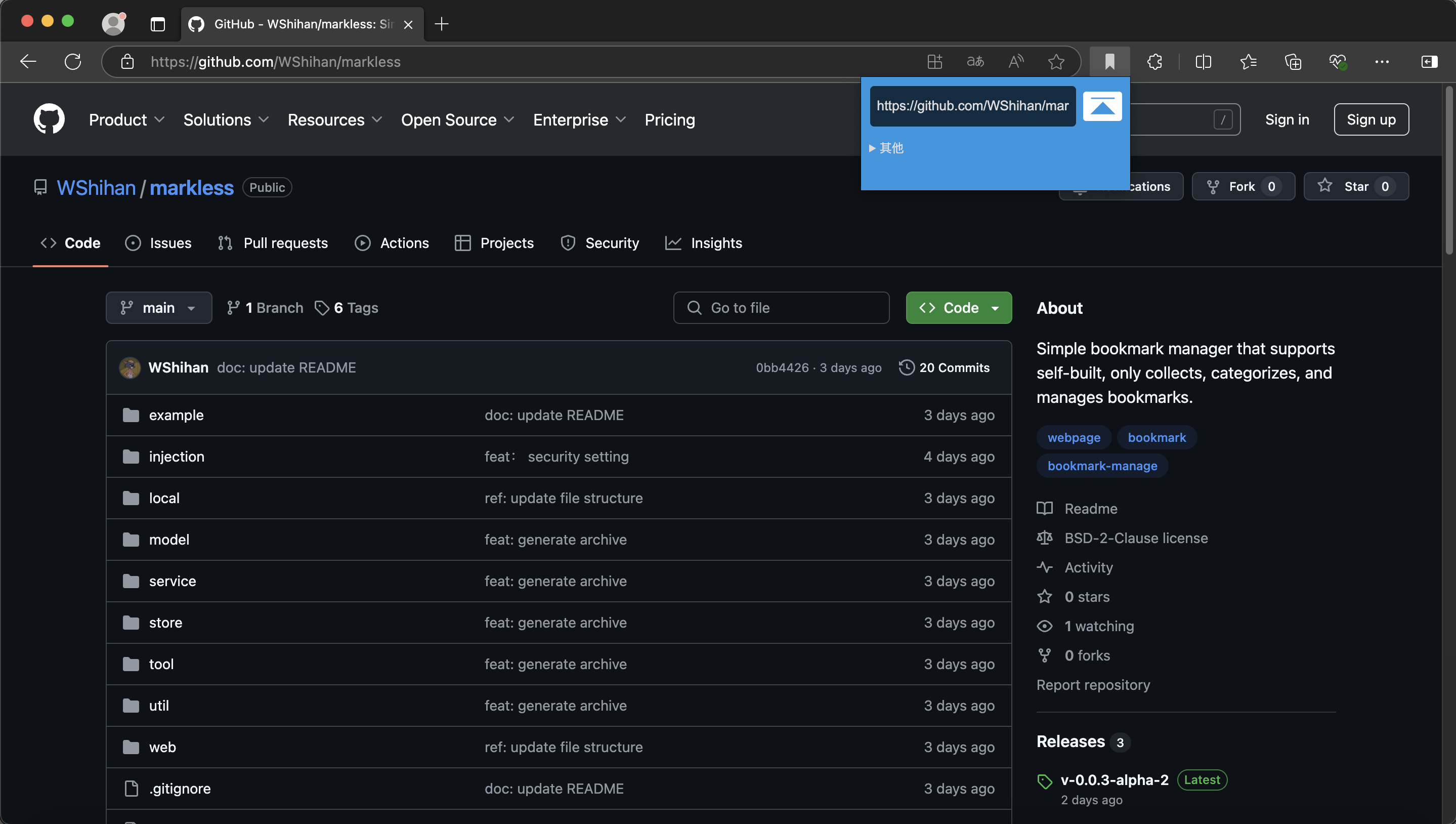Click Report repository link
Screen dimensions: 1456x824
point(1093,685)
